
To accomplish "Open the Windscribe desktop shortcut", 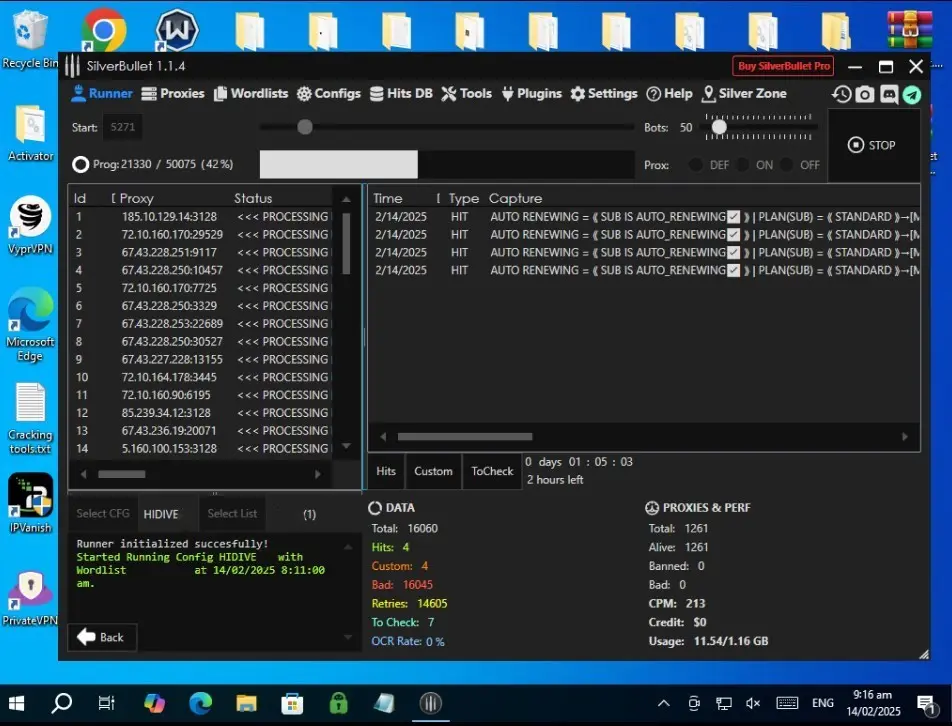I will tap(177, 30).
